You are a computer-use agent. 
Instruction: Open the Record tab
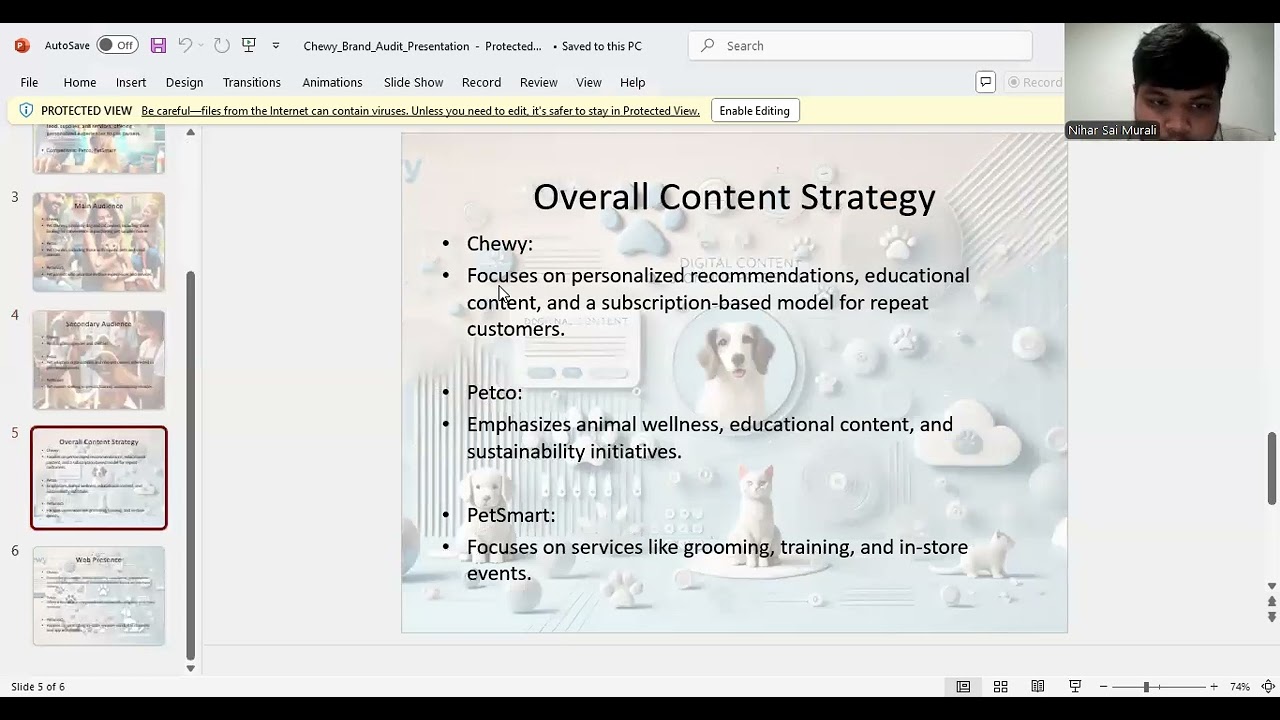(481, 82)
